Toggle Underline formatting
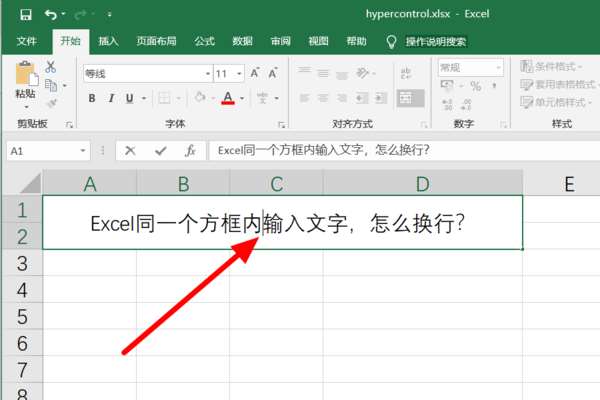 [130, 98]
